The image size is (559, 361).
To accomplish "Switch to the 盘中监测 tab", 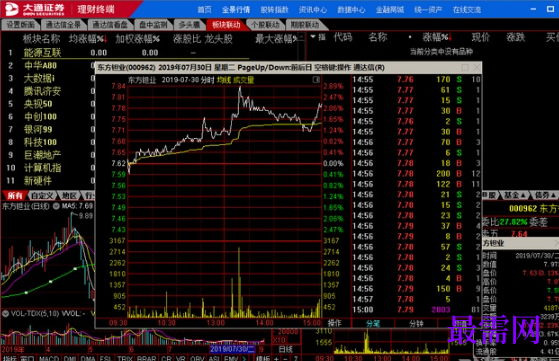I will coord(153,25).
